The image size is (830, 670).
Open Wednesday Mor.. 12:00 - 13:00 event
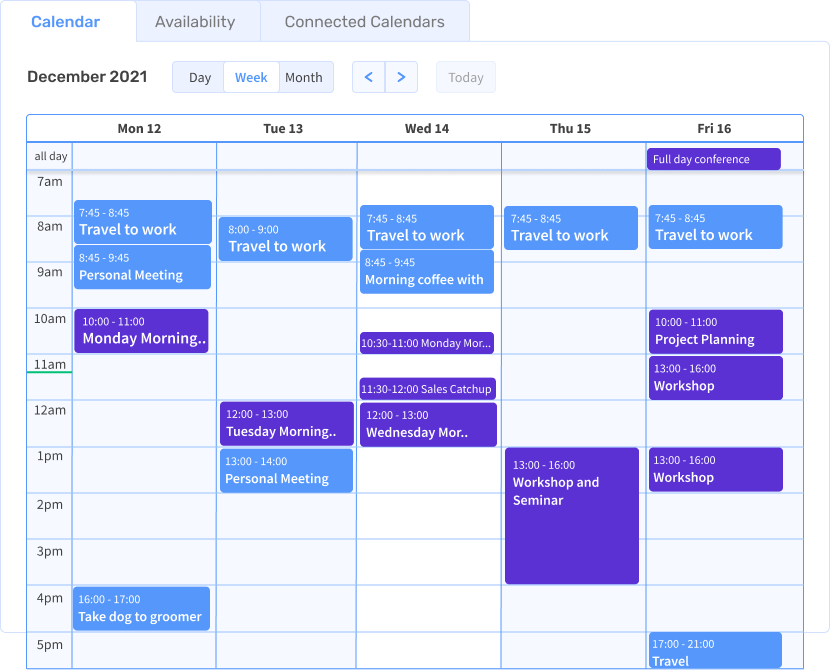point(428,424)
